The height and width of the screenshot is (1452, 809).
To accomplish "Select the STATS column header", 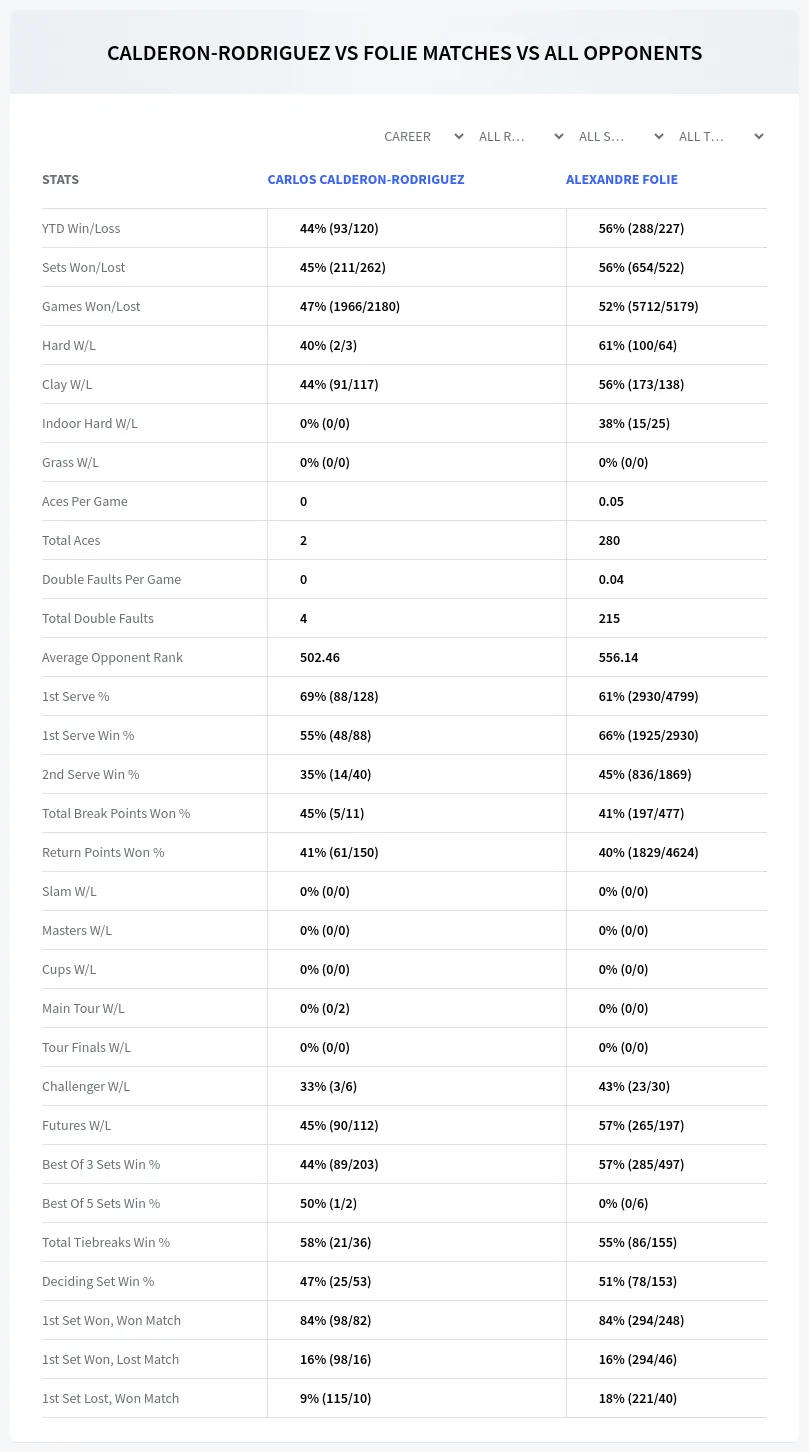I will 60,180.
